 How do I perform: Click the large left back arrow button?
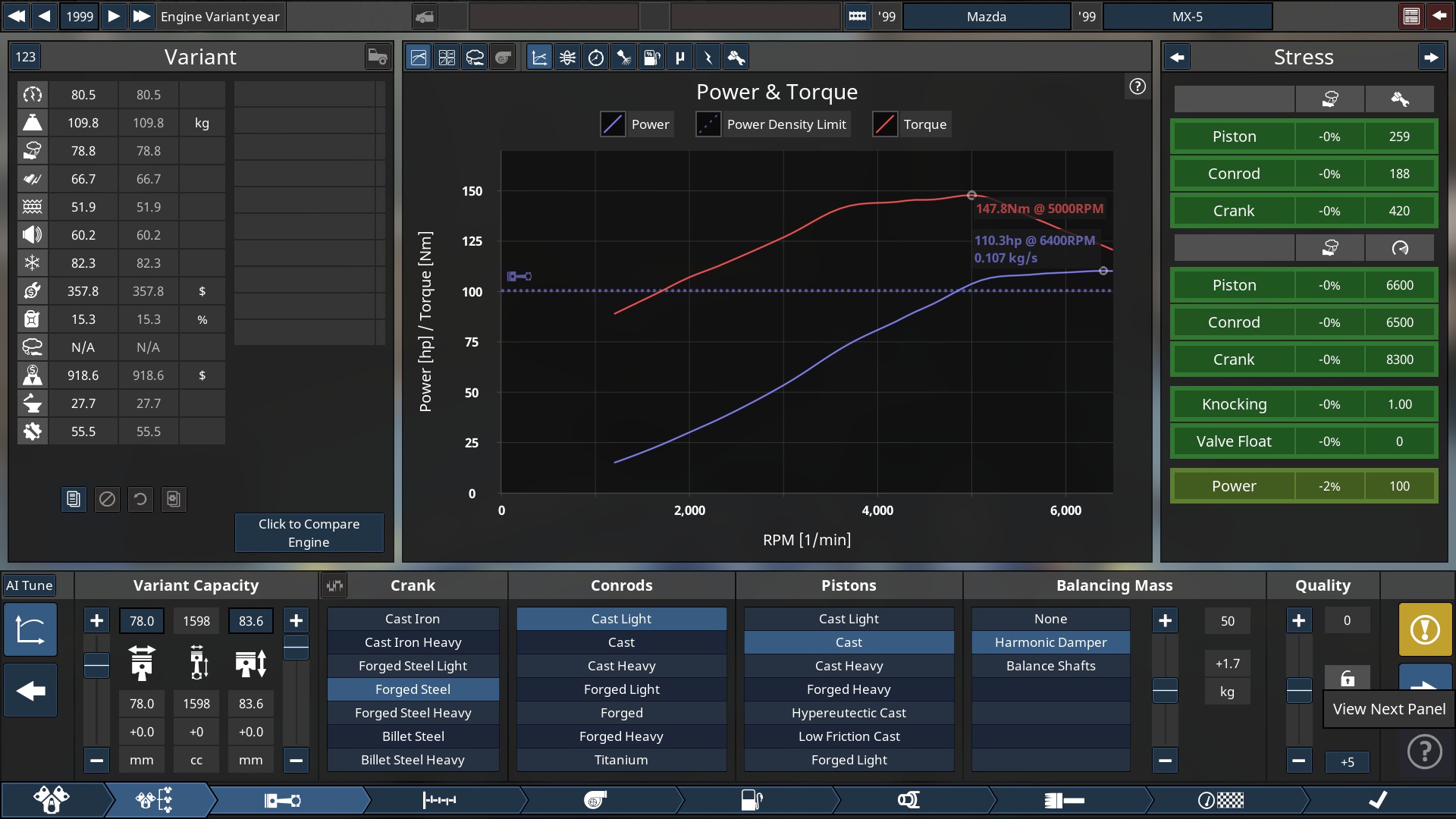click(x=30, y=691)
